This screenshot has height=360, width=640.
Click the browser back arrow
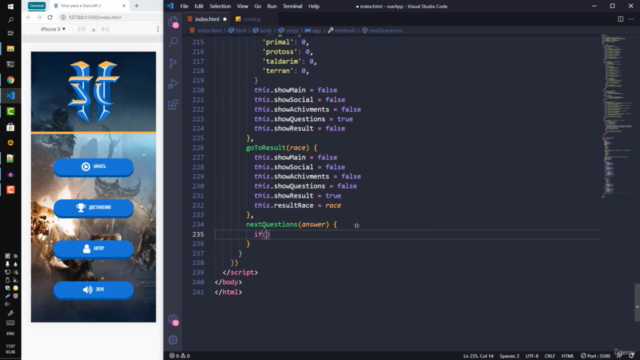29,17
